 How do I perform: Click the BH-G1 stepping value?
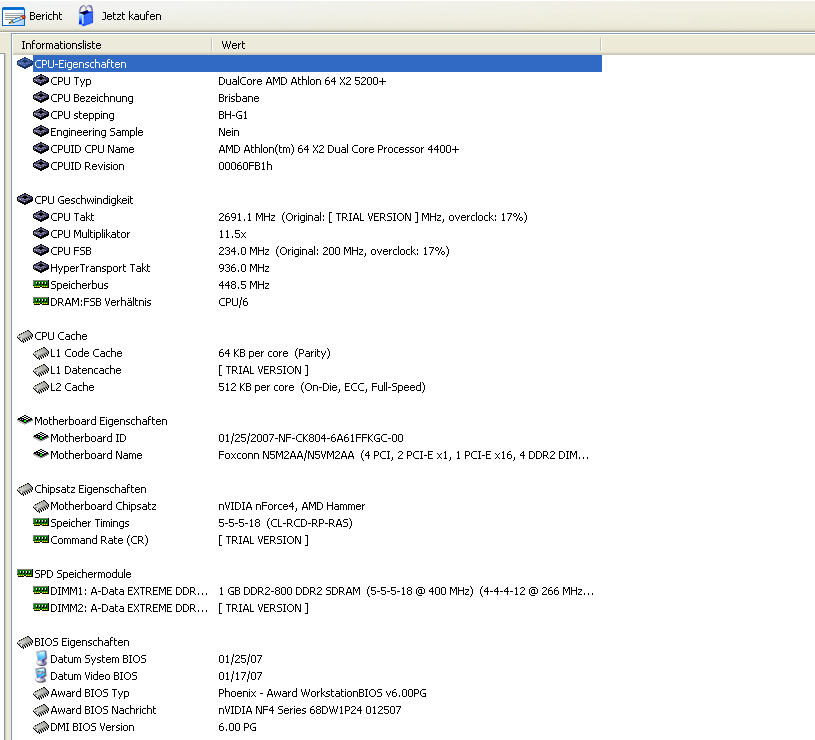233,115
